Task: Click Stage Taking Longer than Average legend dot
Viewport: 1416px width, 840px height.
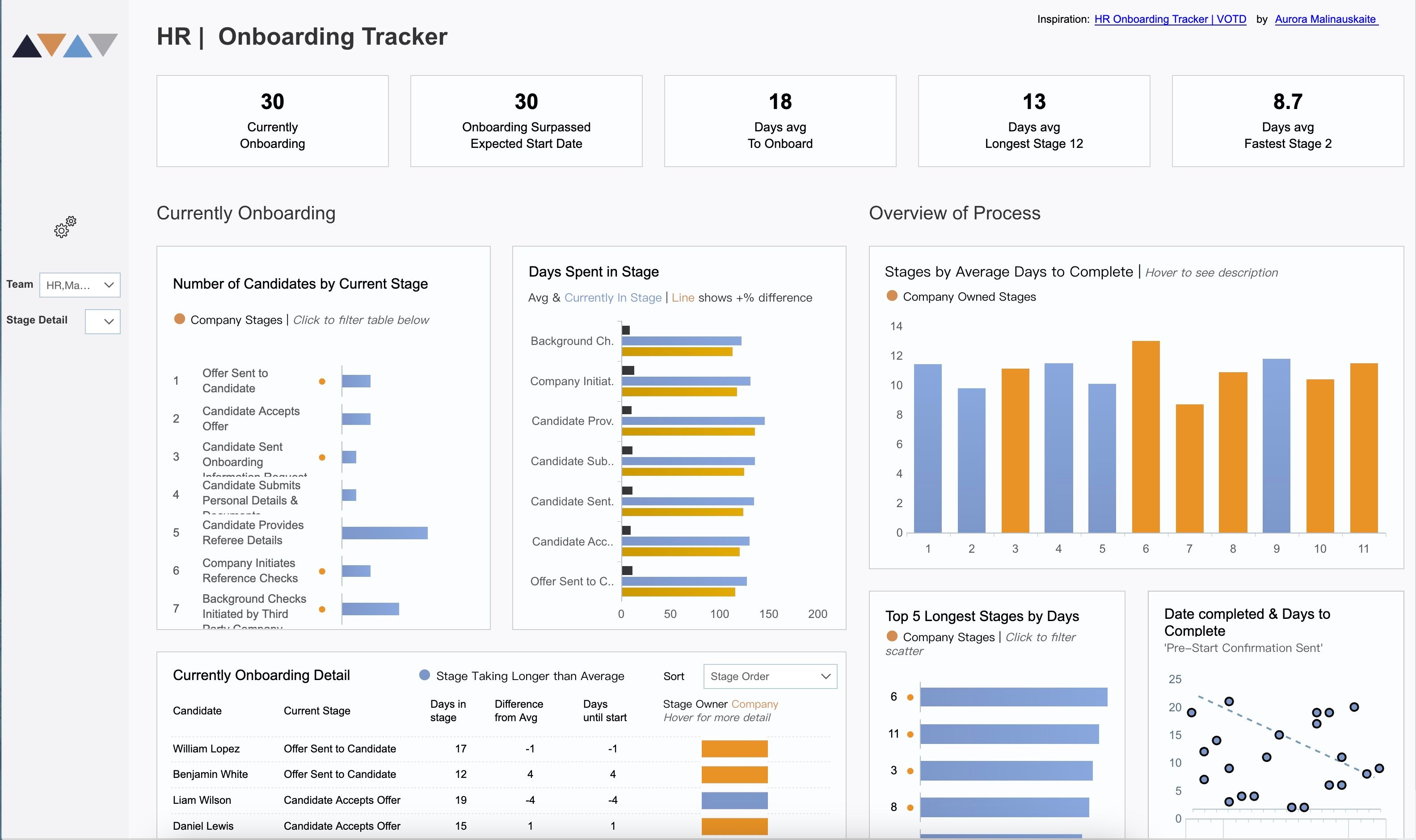Action: pos(424,675)
